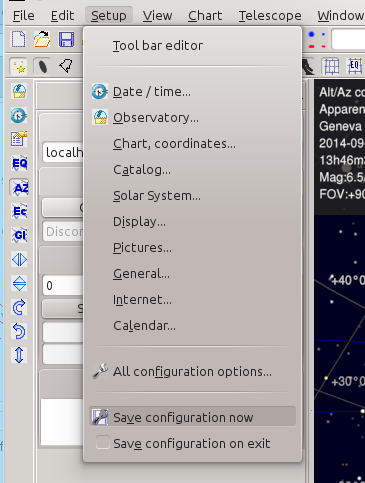Open the Telescope menu

point(270,16)
